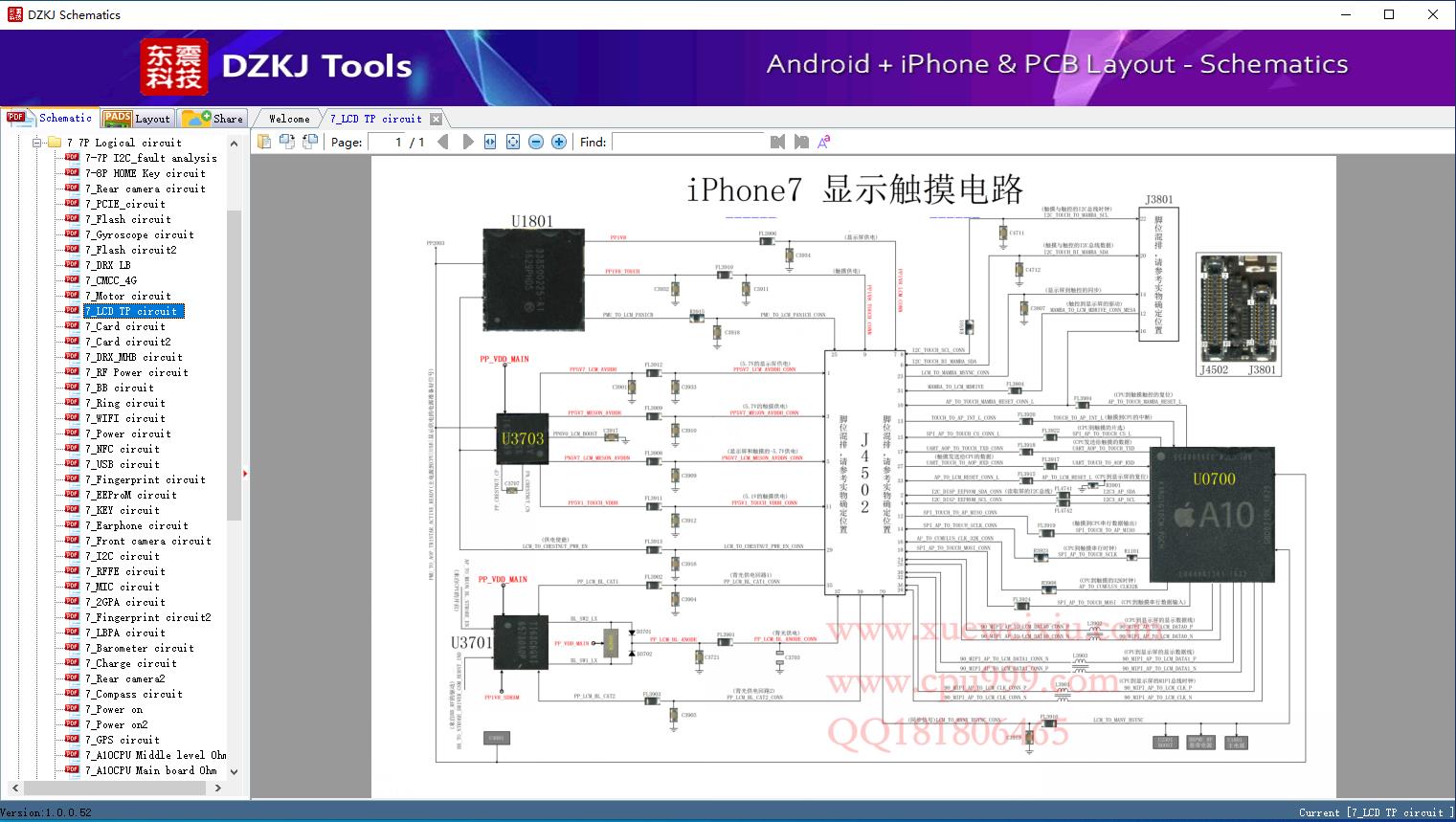
Task: Switch to the Welcome document tab
Action: click(x=289, y=119)
